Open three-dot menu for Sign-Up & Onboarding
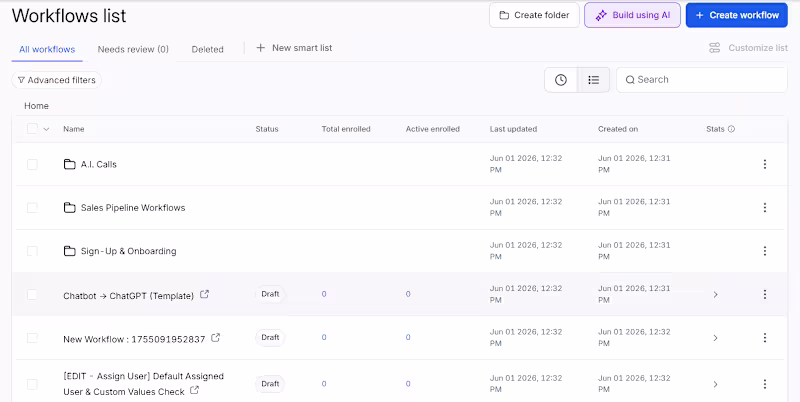 pyautogui.click(x=765, y=251)
